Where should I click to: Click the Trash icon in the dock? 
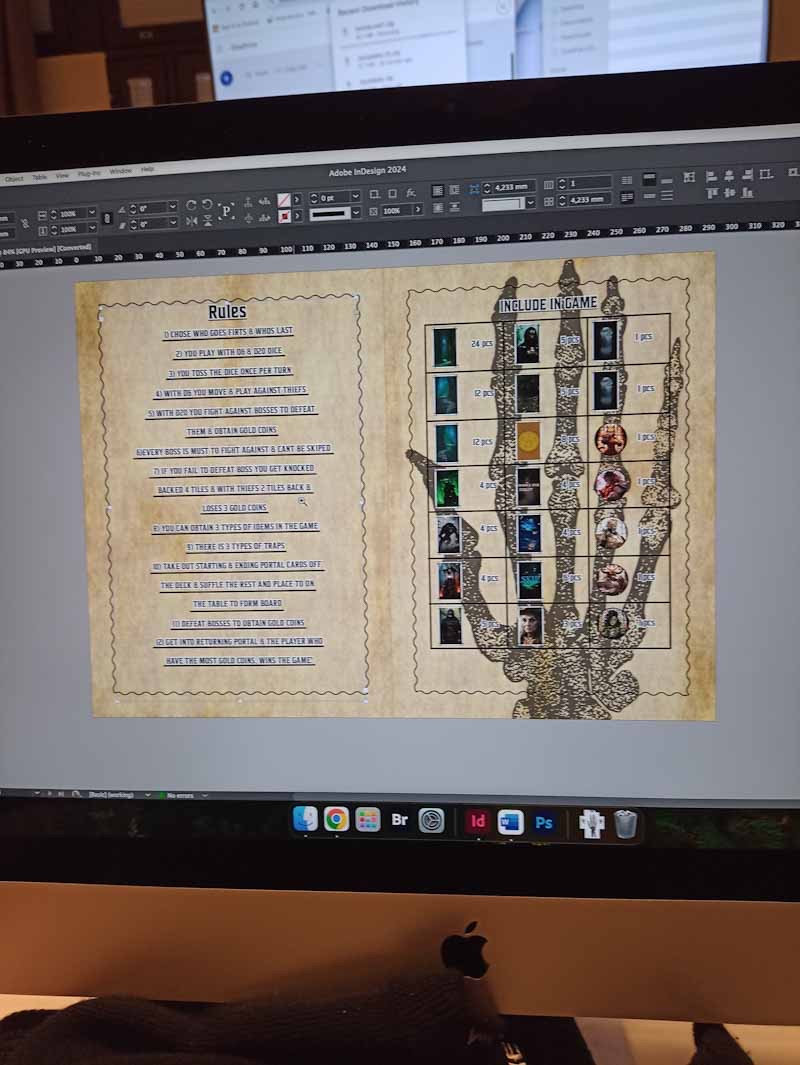626,824
